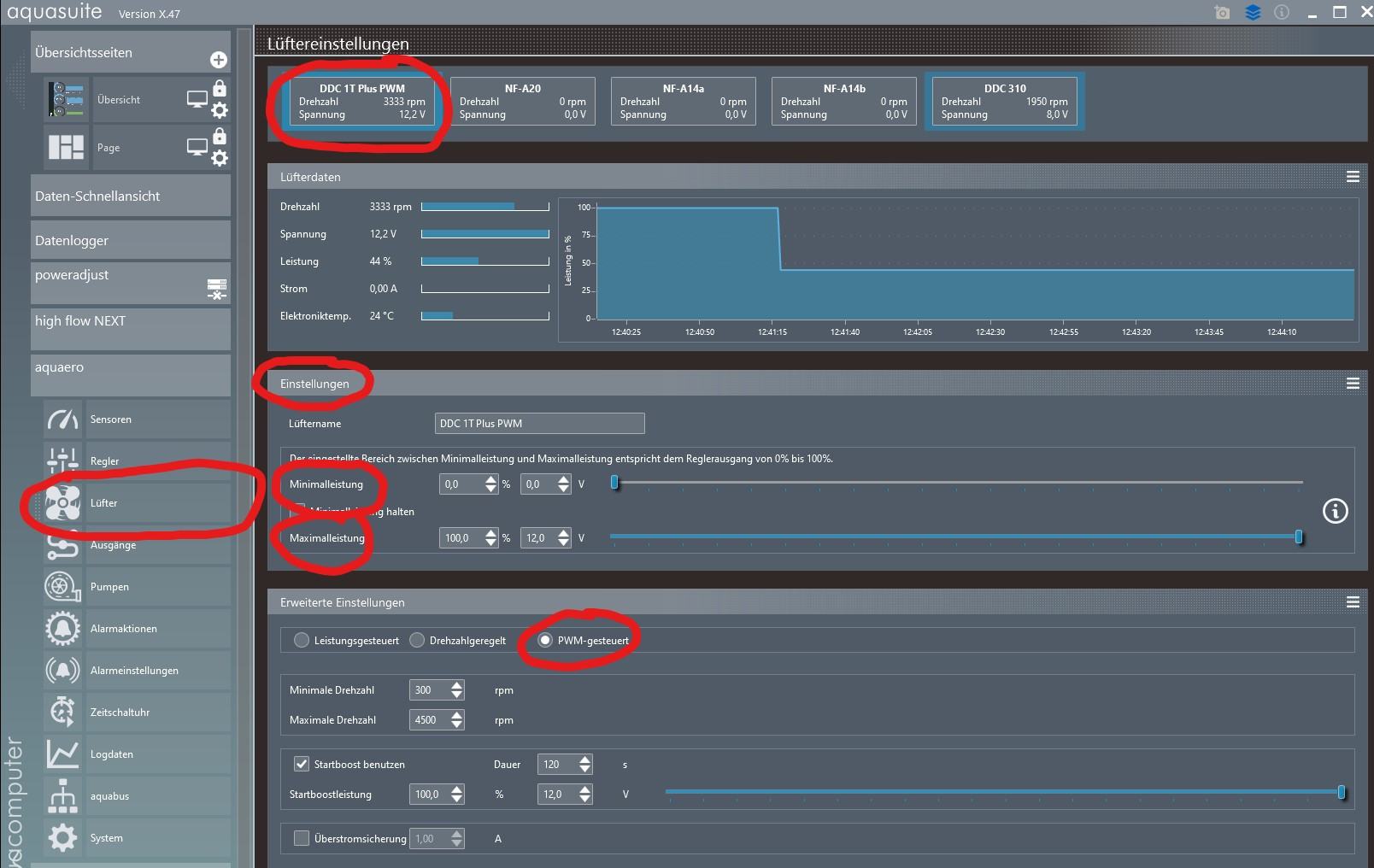Click the Übersicht page thumbnail icon
Screen dimensions: 1374x868
click(67, 100)
